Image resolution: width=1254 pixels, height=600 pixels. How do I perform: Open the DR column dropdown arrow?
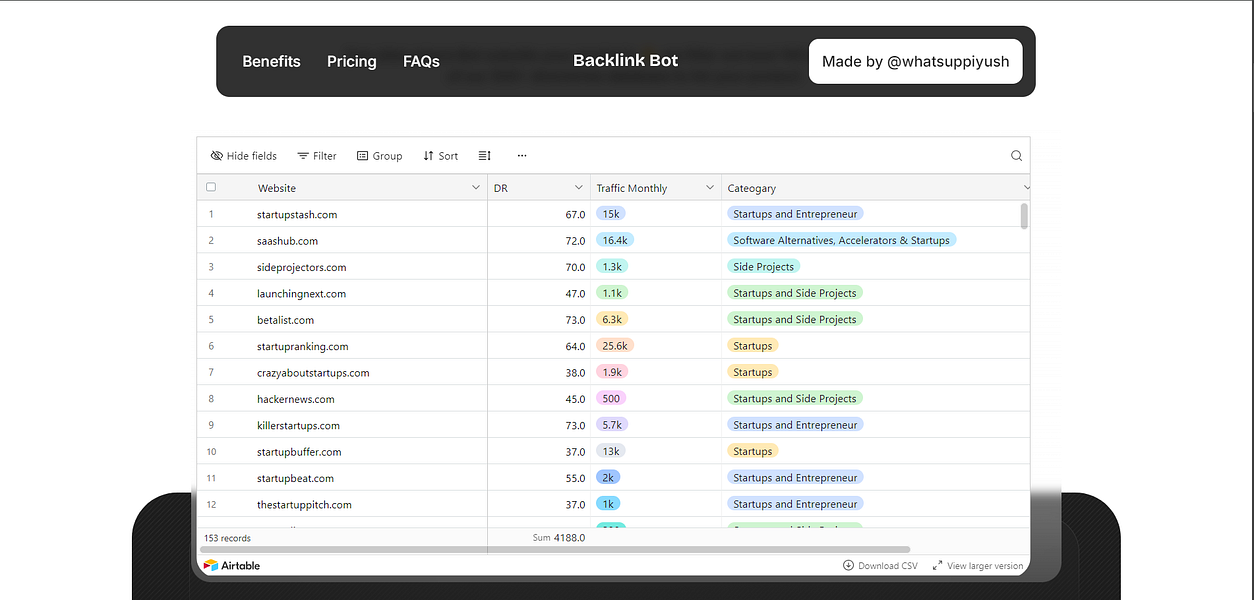pyautogui.click(x=579, y=188)
